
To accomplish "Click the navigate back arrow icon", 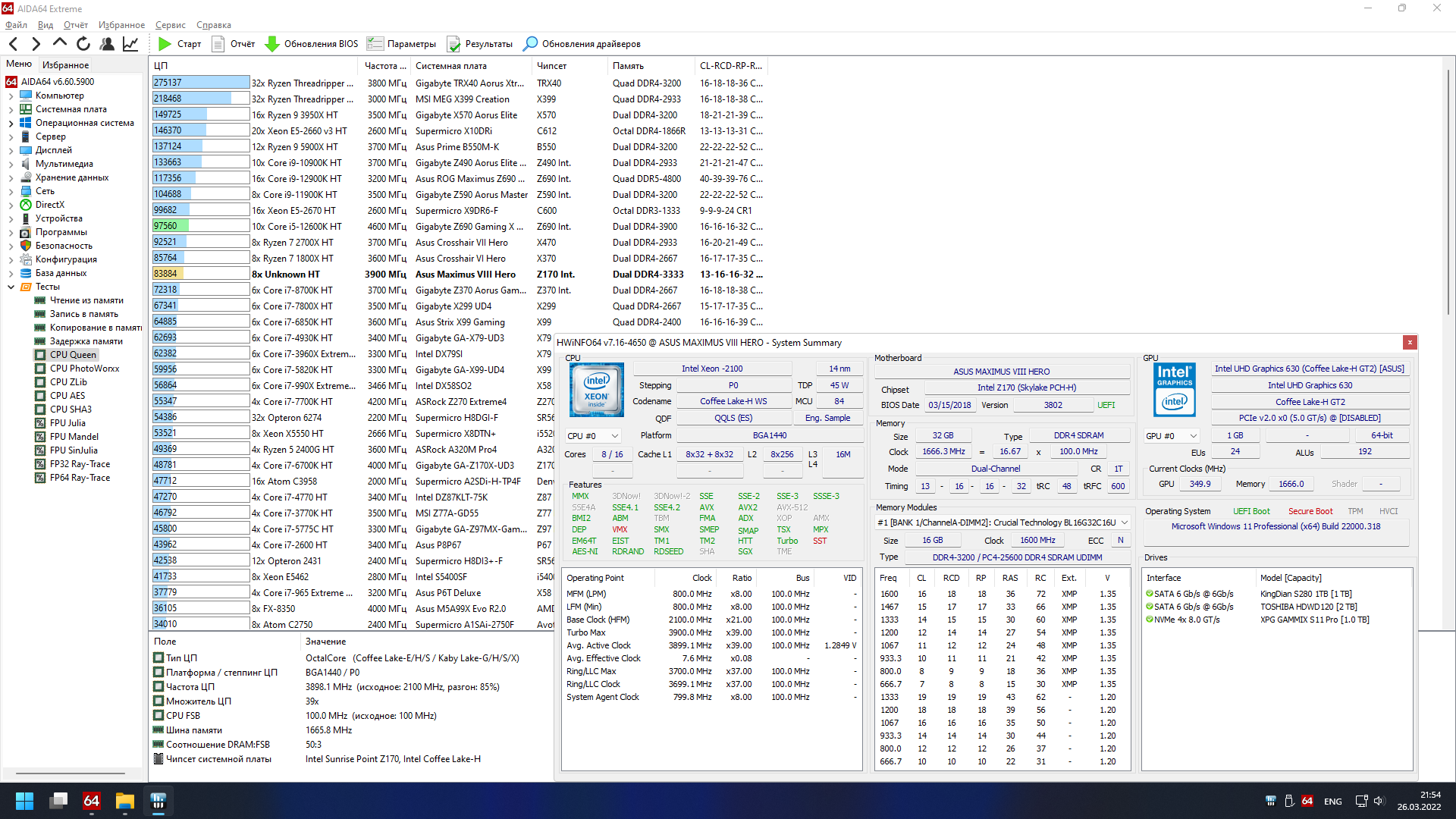I will click(x=14, y=44).
